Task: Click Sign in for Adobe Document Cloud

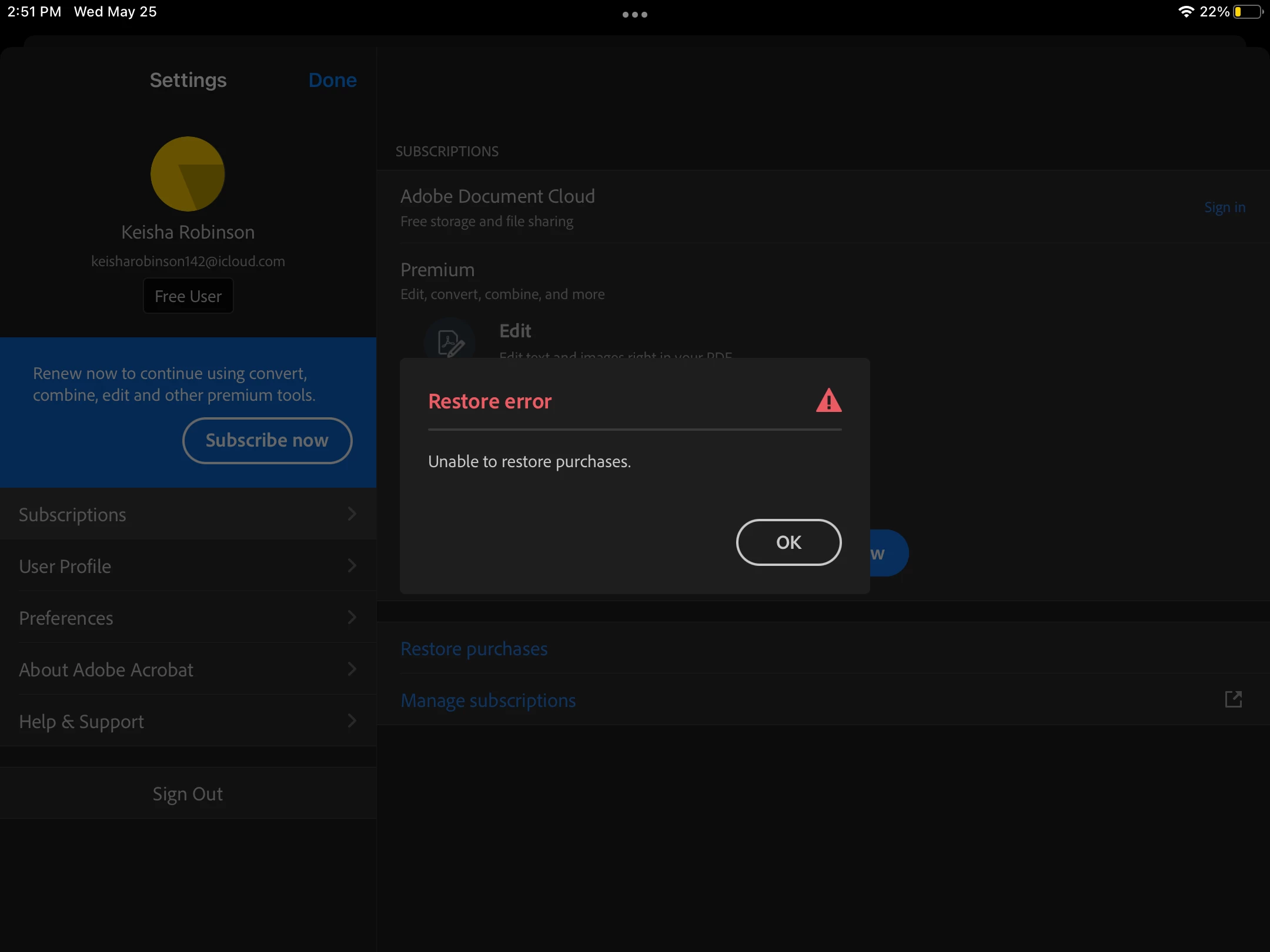Action: [x=1224, y=207]
